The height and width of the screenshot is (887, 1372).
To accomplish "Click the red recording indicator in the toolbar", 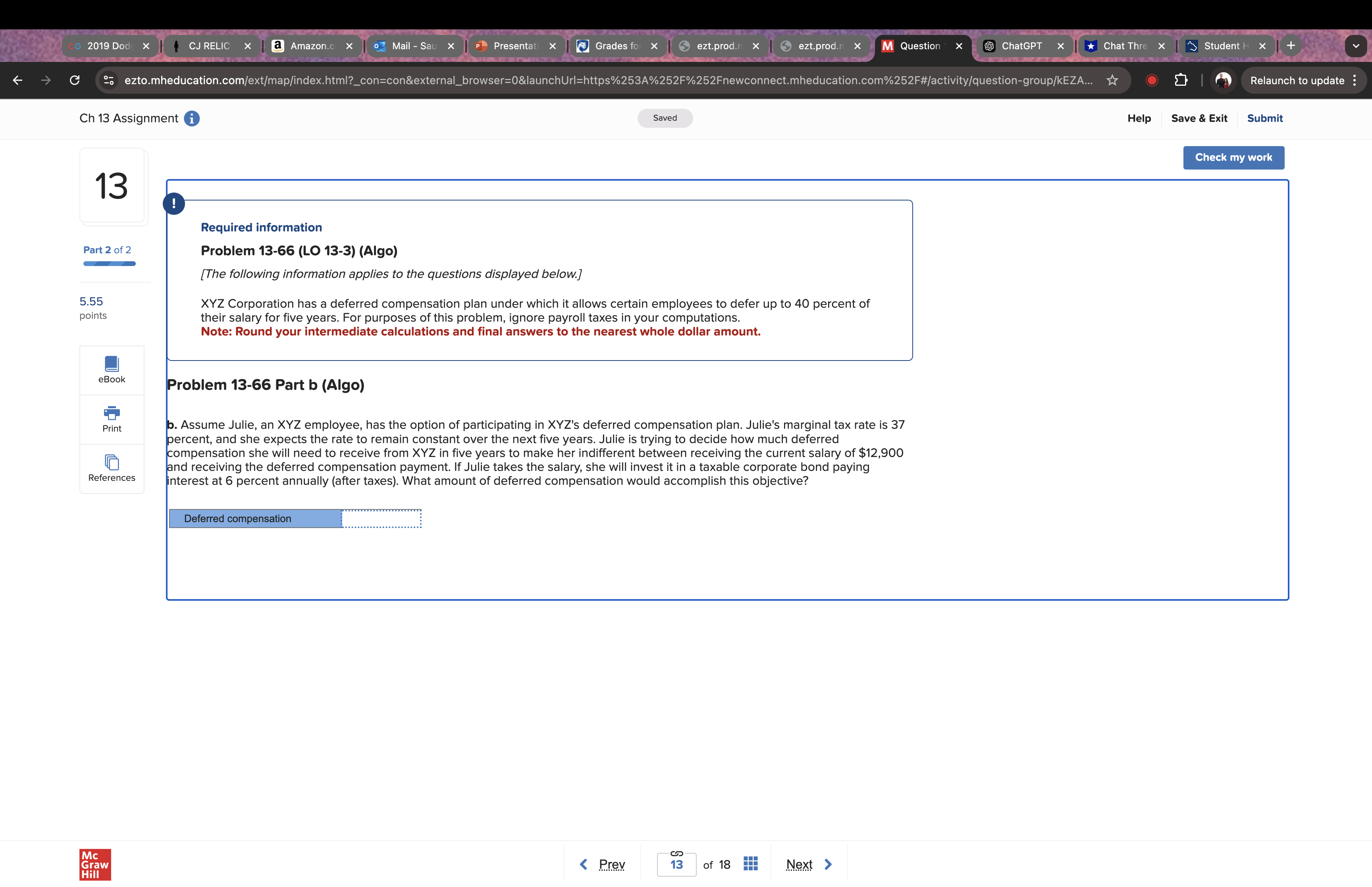I will 1152,80.
